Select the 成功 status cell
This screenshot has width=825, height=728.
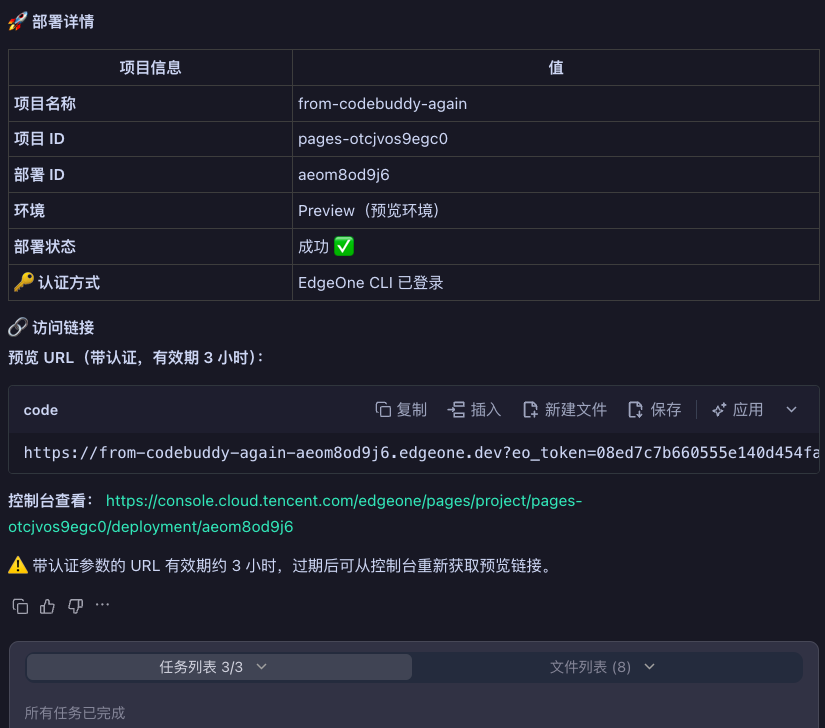click(x=556, y=246)
